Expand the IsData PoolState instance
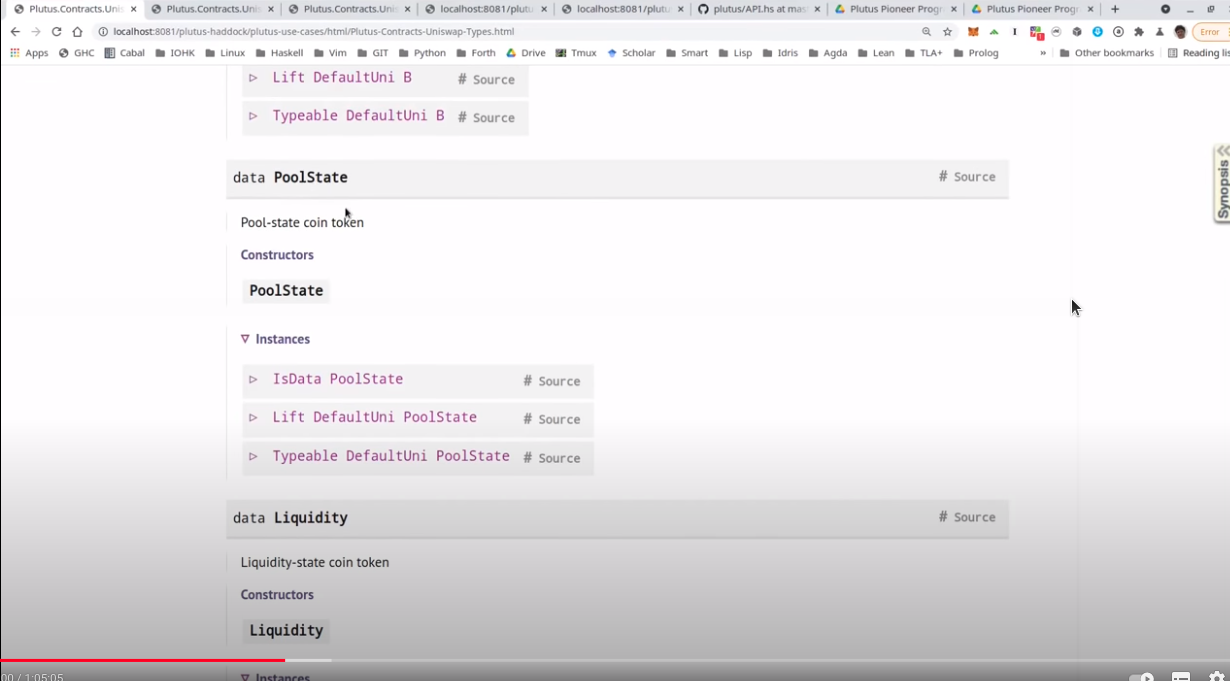Screen dimensions: 1230x681 [x=254, y=380]
